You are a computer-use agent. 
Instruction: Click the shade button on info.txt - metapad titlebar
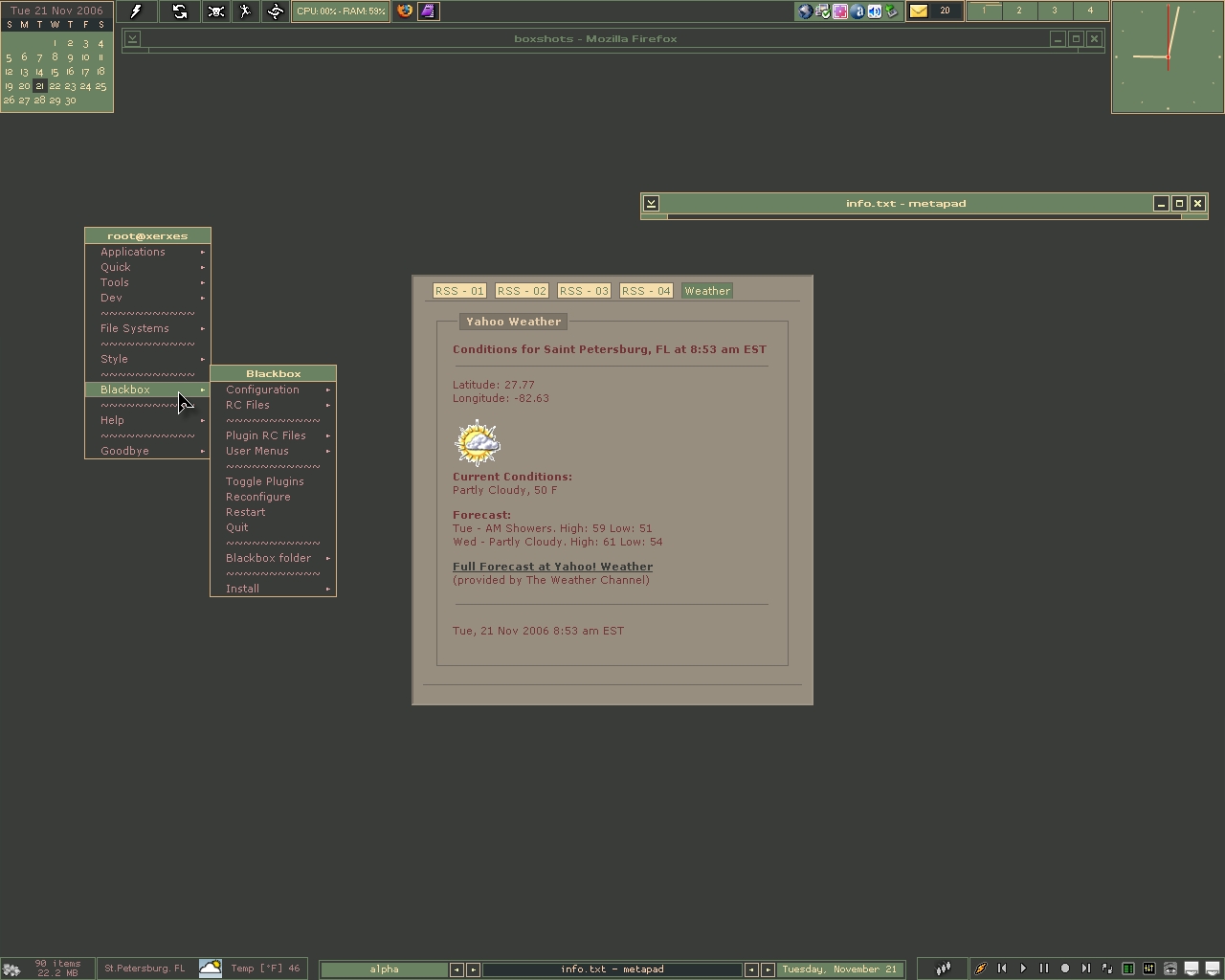651,203
